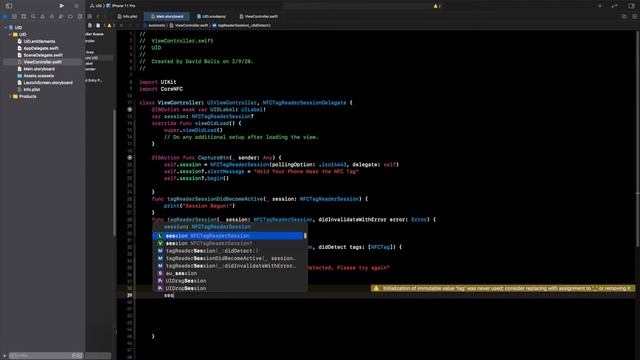Viewport: 640px width, 360px height.
Task: Add a new file with the plus button
Action: click(x=4, y=356)
